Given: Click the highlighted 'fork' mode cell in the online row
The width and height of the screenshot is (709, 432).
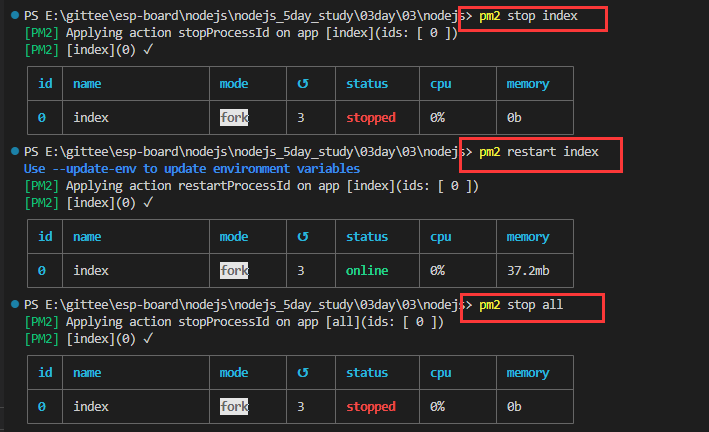Looking at the screenshot, I should (x=234, y=271).
